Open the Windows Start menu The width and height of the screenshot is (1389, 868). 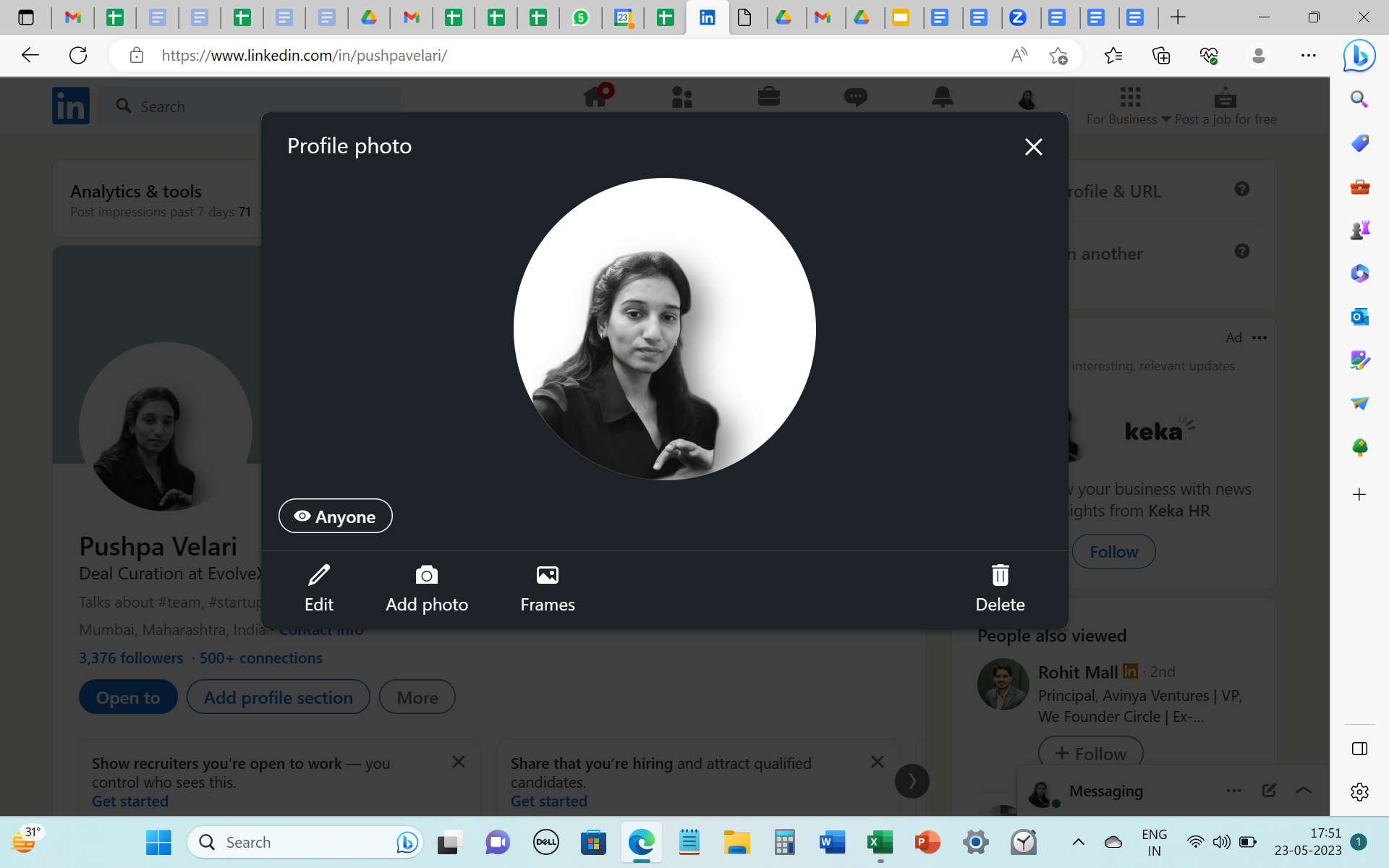point(158,843)
